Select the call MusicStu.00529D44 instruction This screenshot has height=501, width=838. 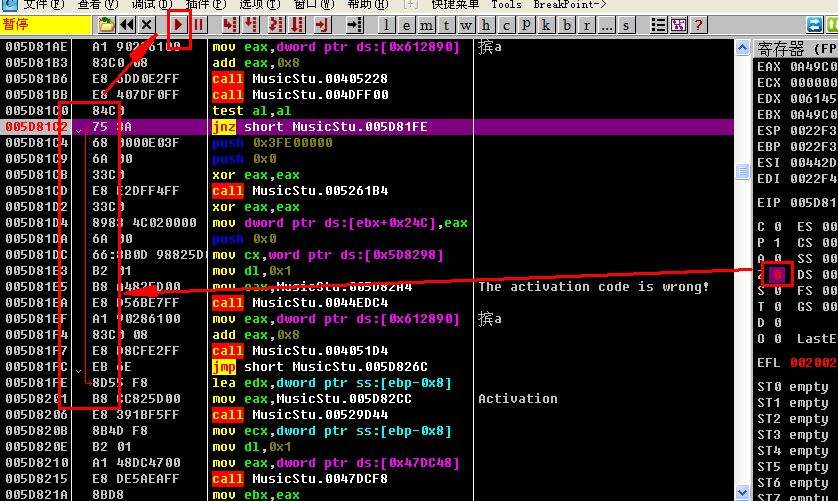300,414
